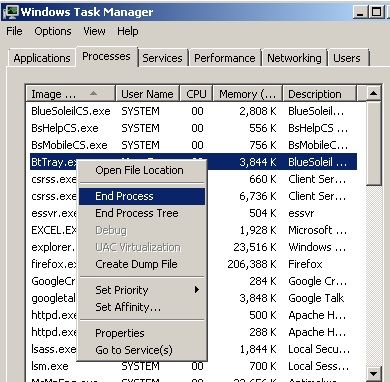Select the BsHelpCS.exe process row
The image size is (390, 382).
coord(193,128)
